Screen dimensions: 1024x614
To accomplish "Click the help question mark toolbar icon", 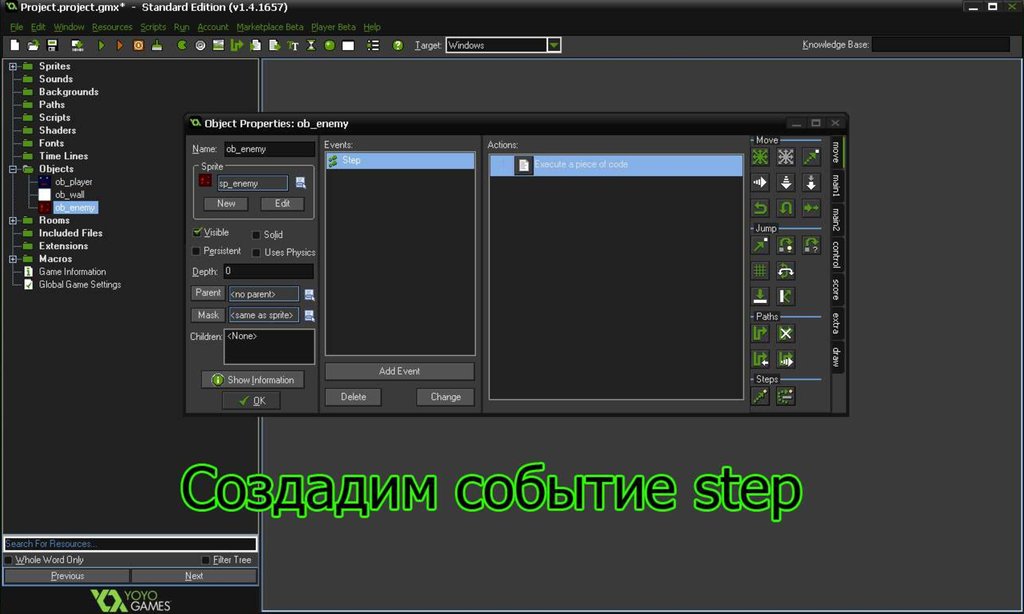I will (x=398, y=45).
